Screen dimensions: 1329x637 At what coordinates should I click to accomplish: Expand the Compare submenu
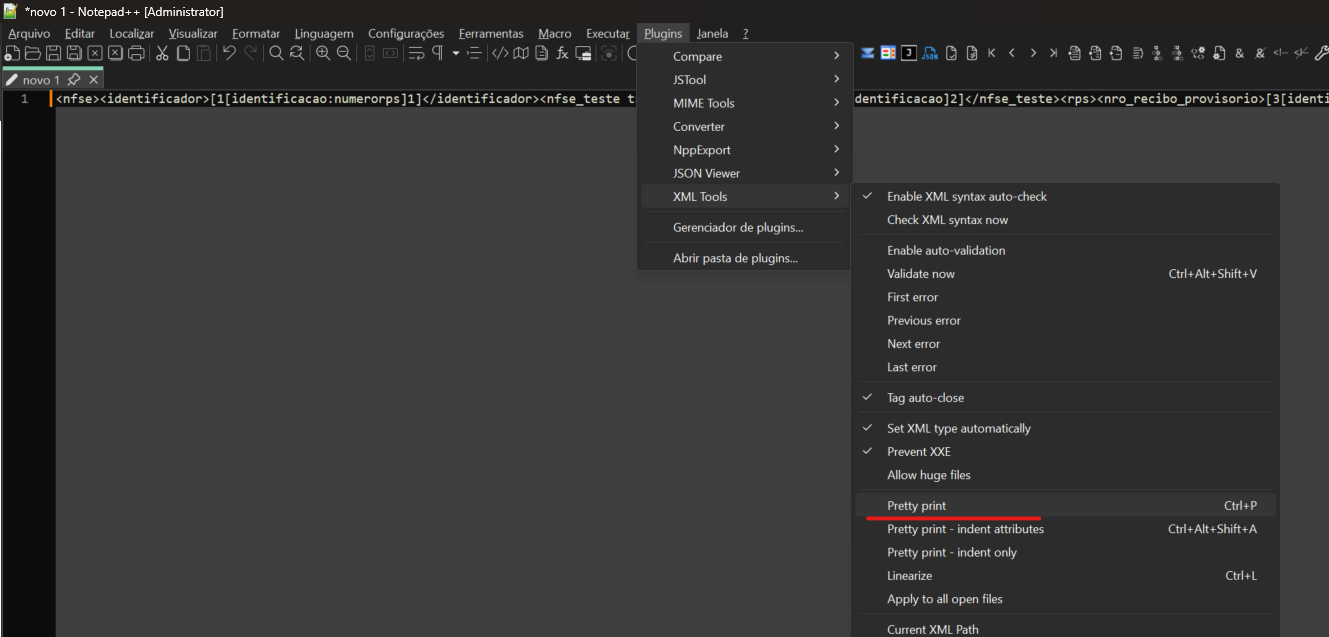[745, 56]
